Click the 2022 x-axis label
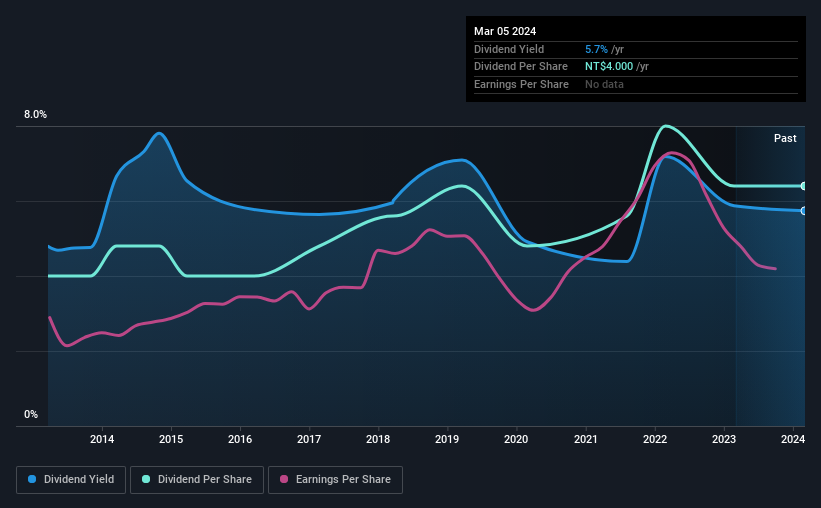 [655, 439]
